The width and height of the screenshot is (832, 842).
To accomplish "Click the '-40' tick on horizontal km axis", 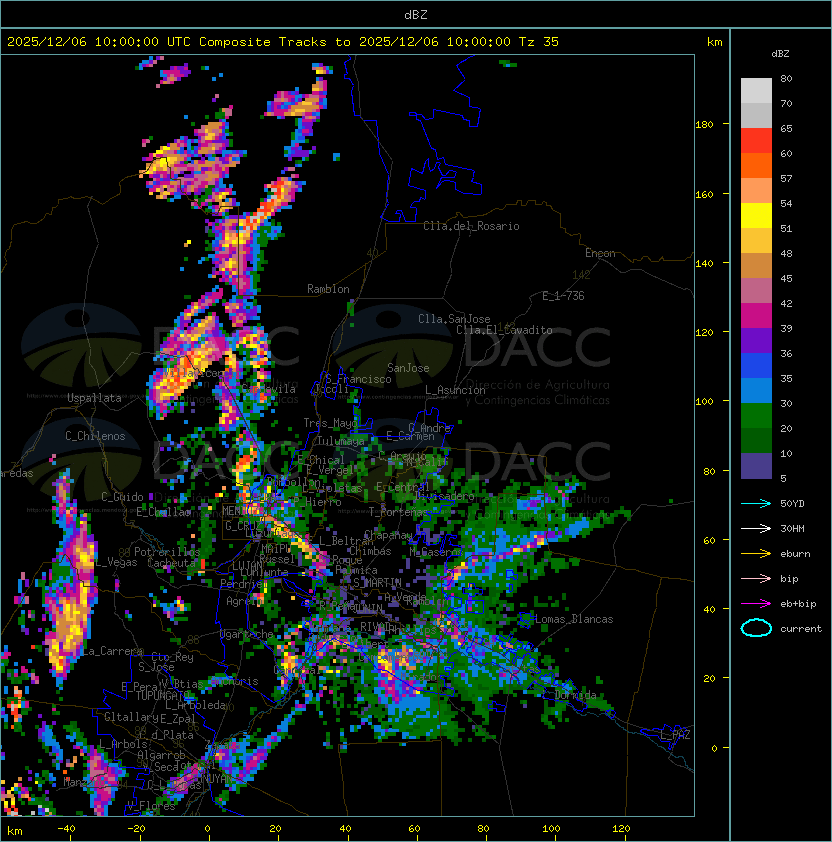I will (66, 829).
